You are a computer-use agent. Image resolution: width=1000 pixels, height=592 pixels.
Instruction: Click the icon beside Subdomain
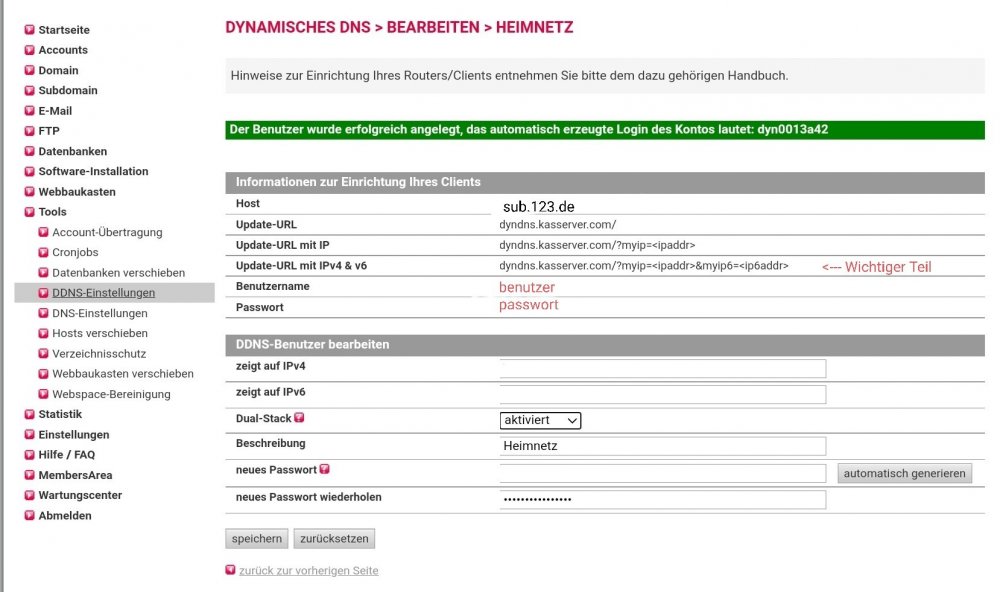pos(29,91)
